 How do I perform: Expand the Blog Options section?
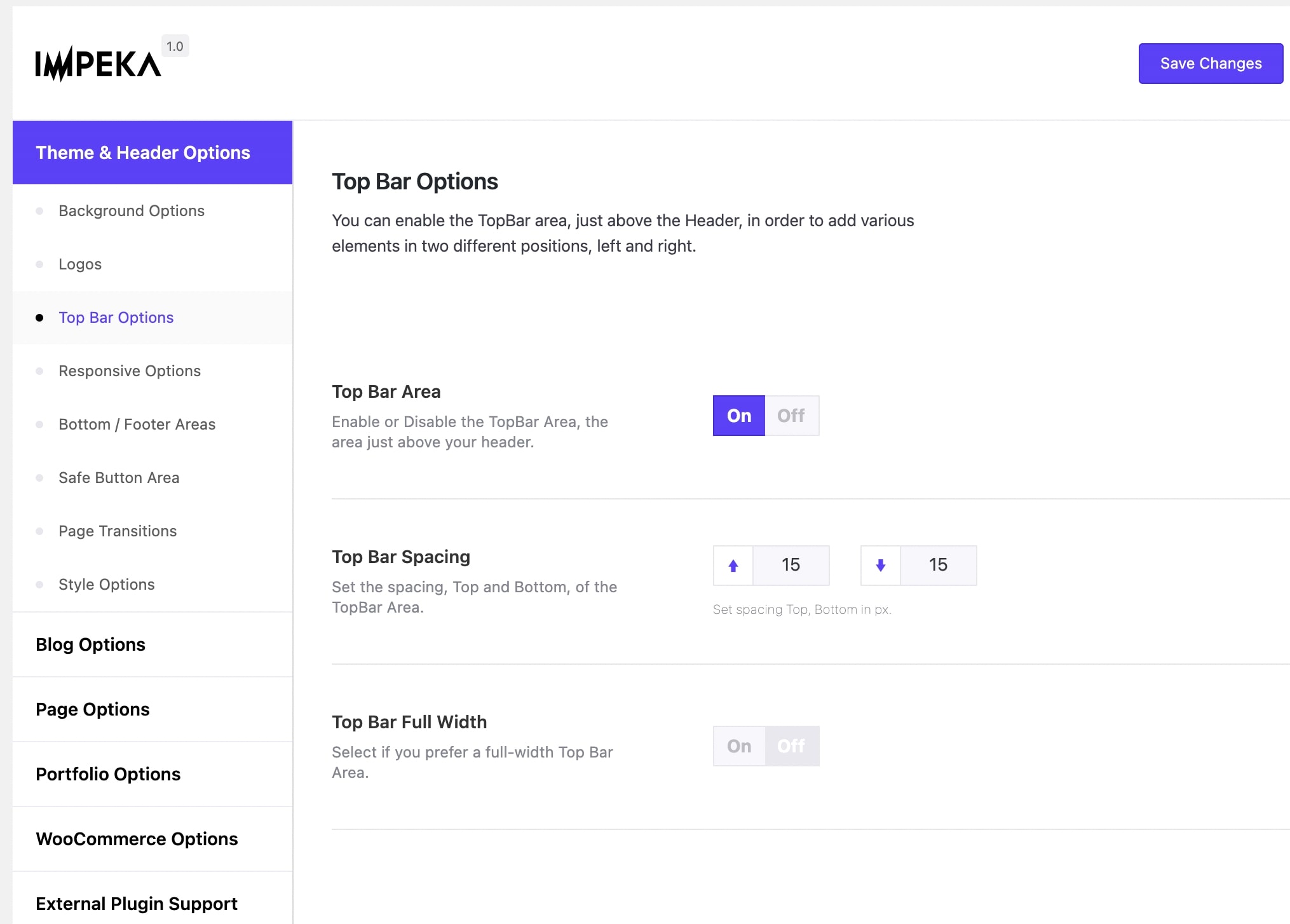coord(90,644)
